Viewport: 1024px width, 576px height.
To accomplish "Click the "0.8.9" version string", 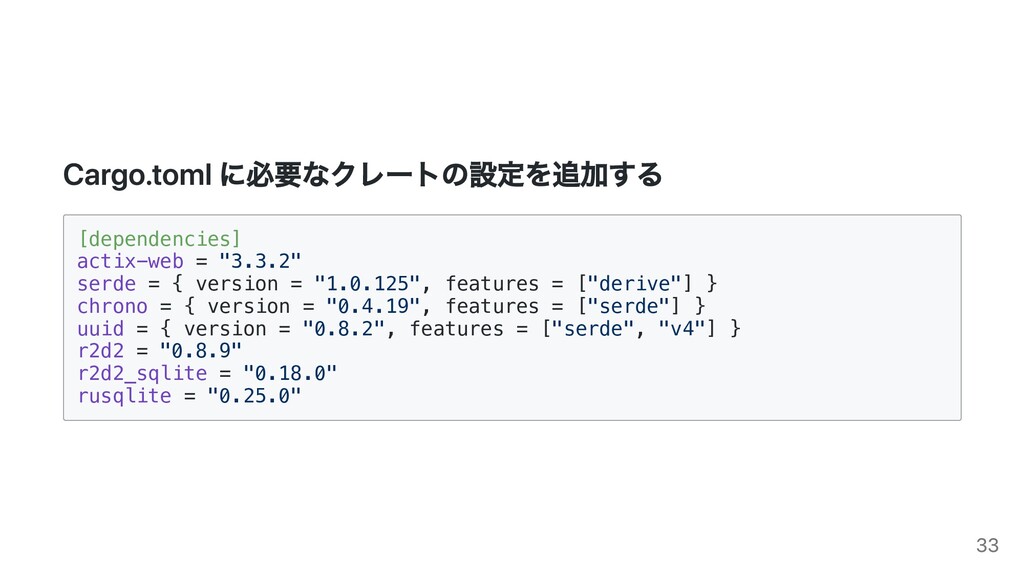I will [200, 351].
